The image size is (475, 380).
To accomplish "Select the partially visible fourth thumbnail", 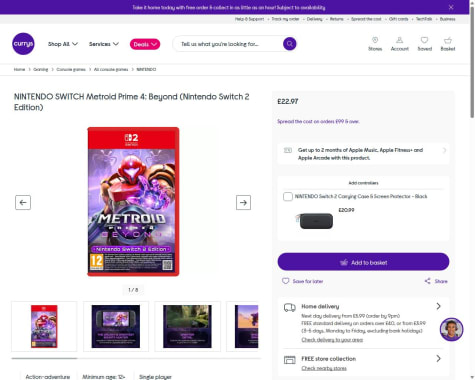I will (x=243, y=326).
